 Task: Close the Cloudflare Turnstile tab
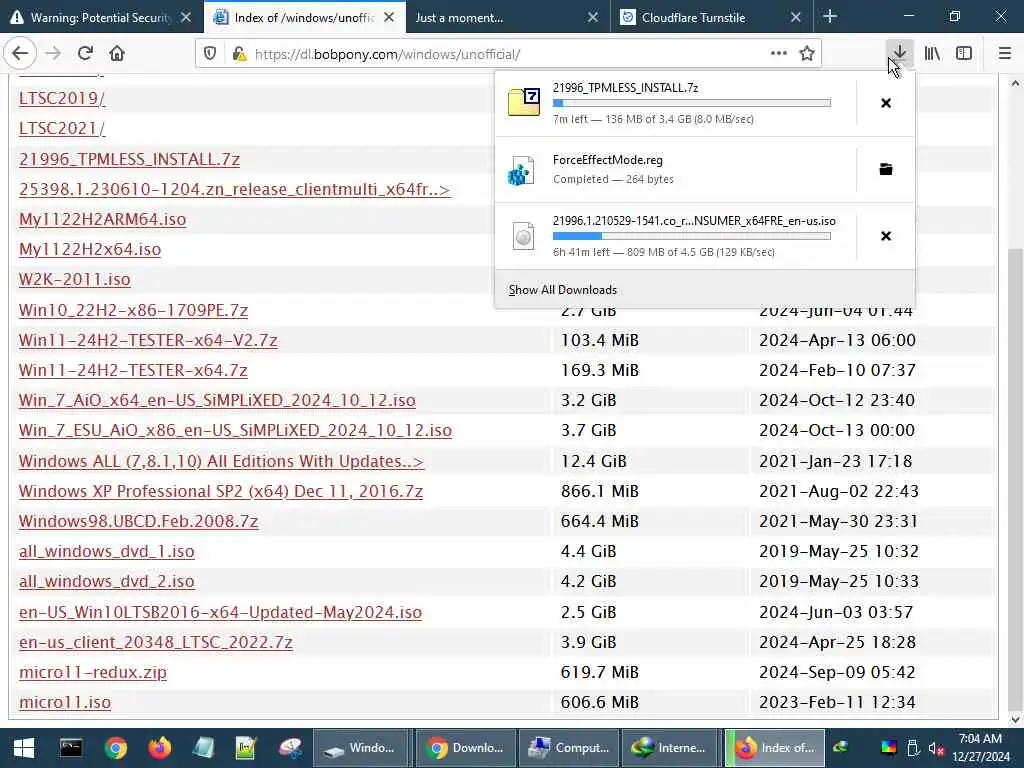tap(795, 17)
